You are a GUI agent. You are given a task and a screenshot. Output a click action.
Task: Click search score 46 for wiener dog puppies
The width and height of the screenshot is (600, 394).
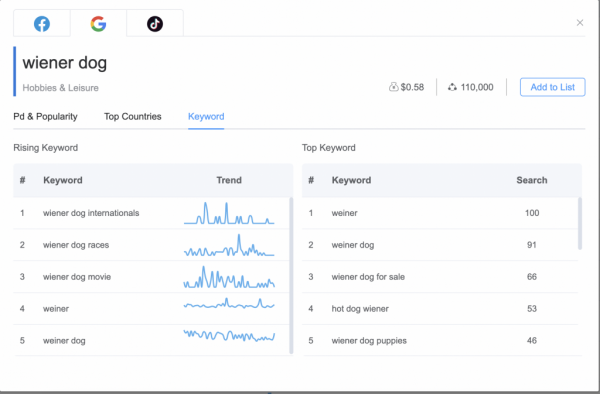point(532,340)
